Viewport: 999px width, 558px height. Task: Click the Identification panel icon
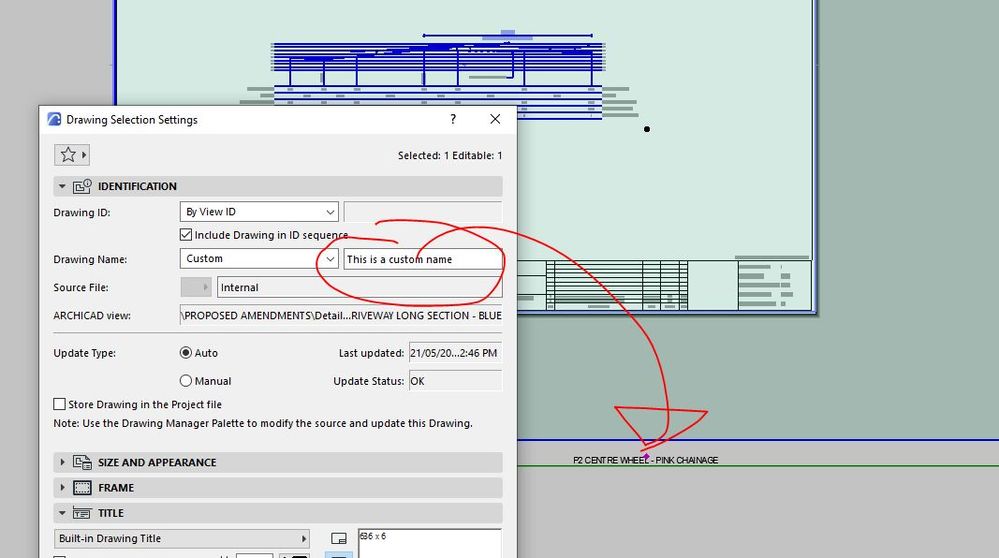[x=82, y=186]
